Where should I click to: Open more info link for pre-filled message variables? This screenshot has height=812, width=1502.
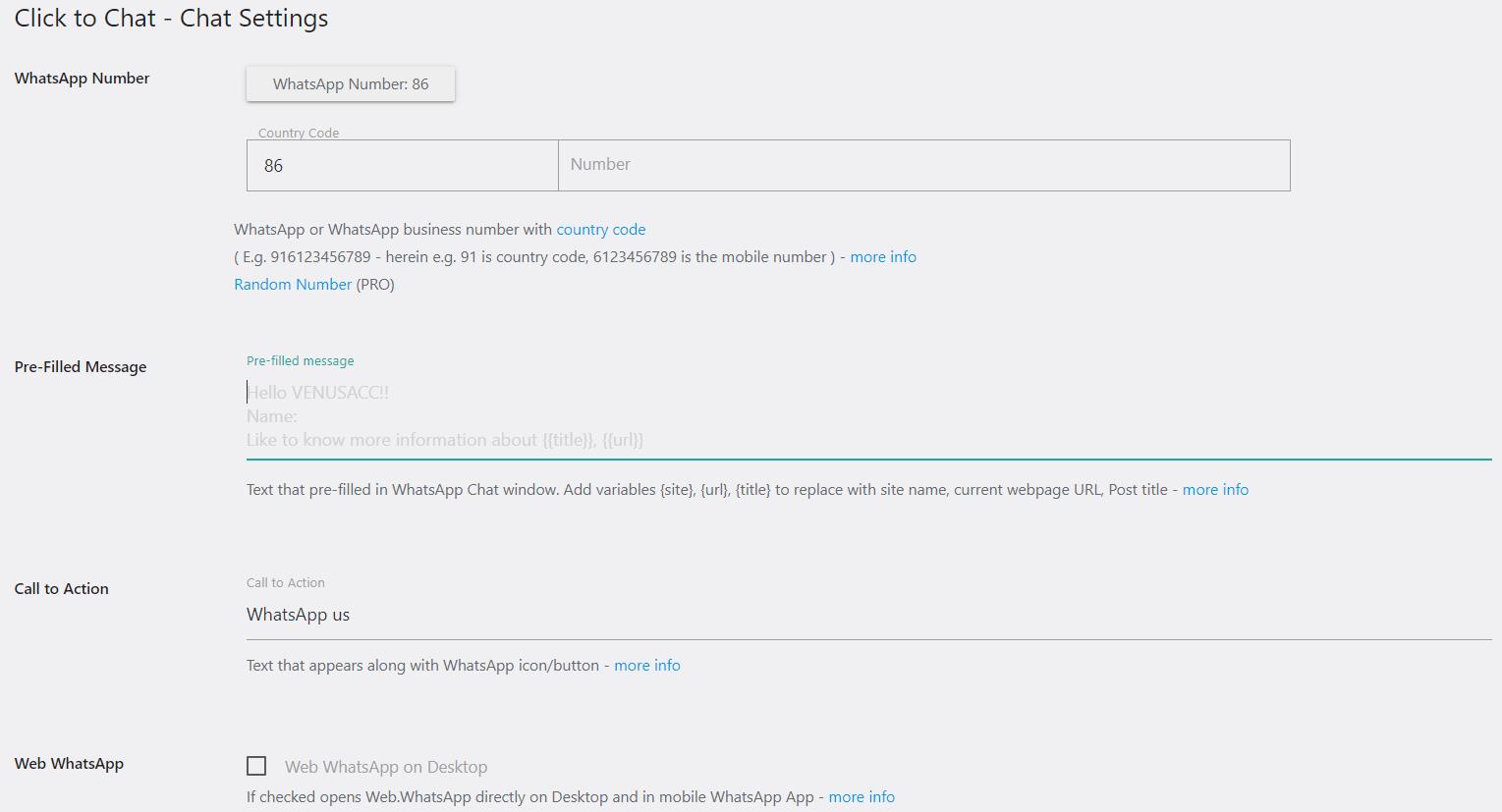click(1215, 490)
